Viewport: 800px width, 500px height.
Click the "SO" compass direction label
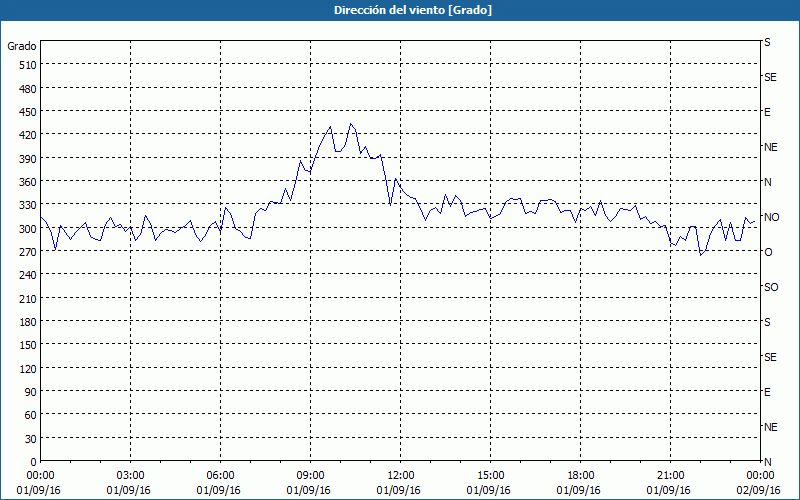(x=771, y=287)
